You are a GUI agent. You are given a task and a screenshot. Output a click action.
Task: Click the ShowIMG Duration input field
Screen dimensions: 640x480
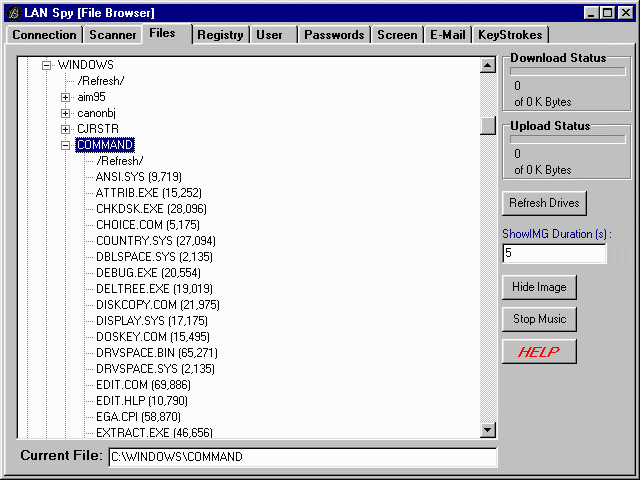(554, 253)
